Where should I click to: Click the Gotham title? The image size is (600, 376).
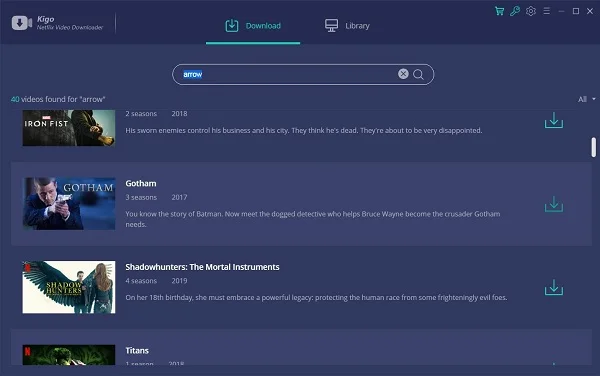(141, 183)
